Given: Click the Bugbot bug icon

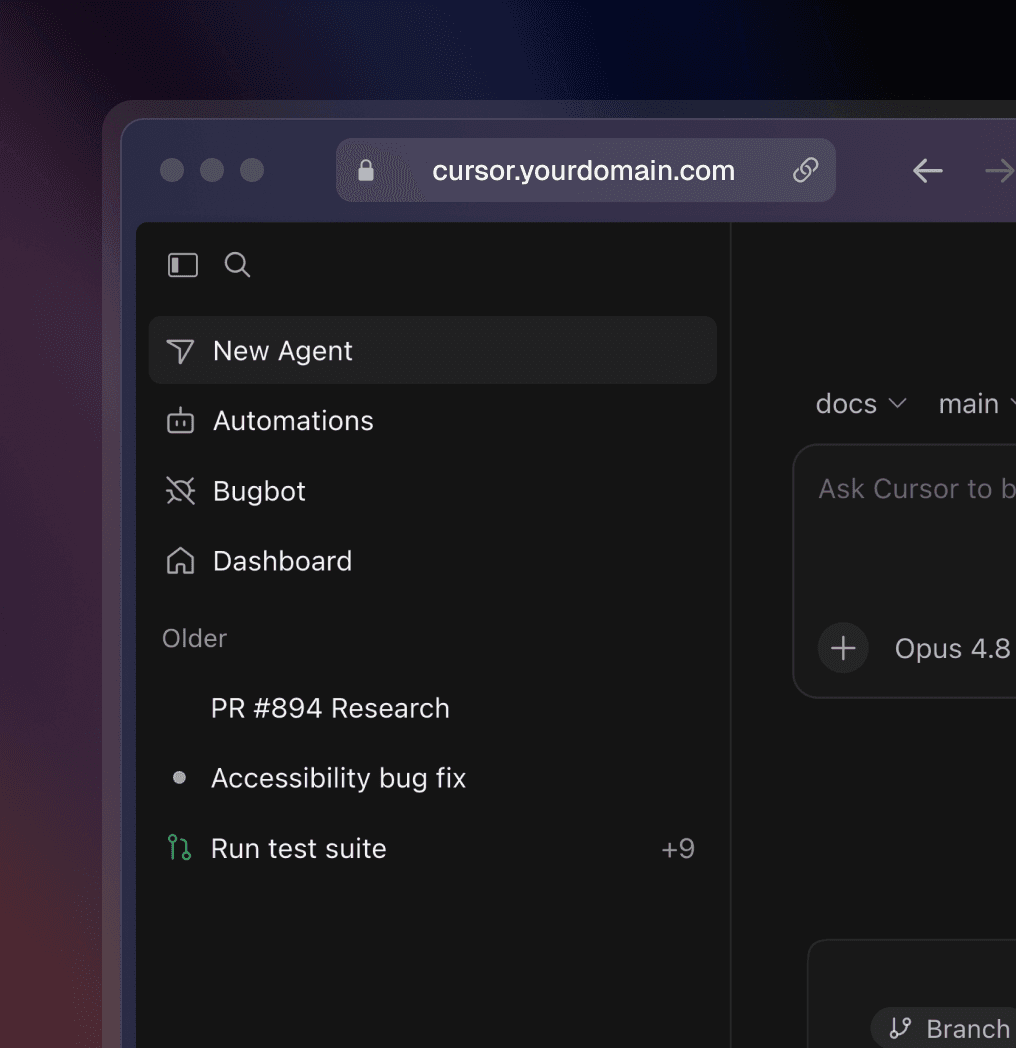Looking at the screenshot, I should pos(180,491).
